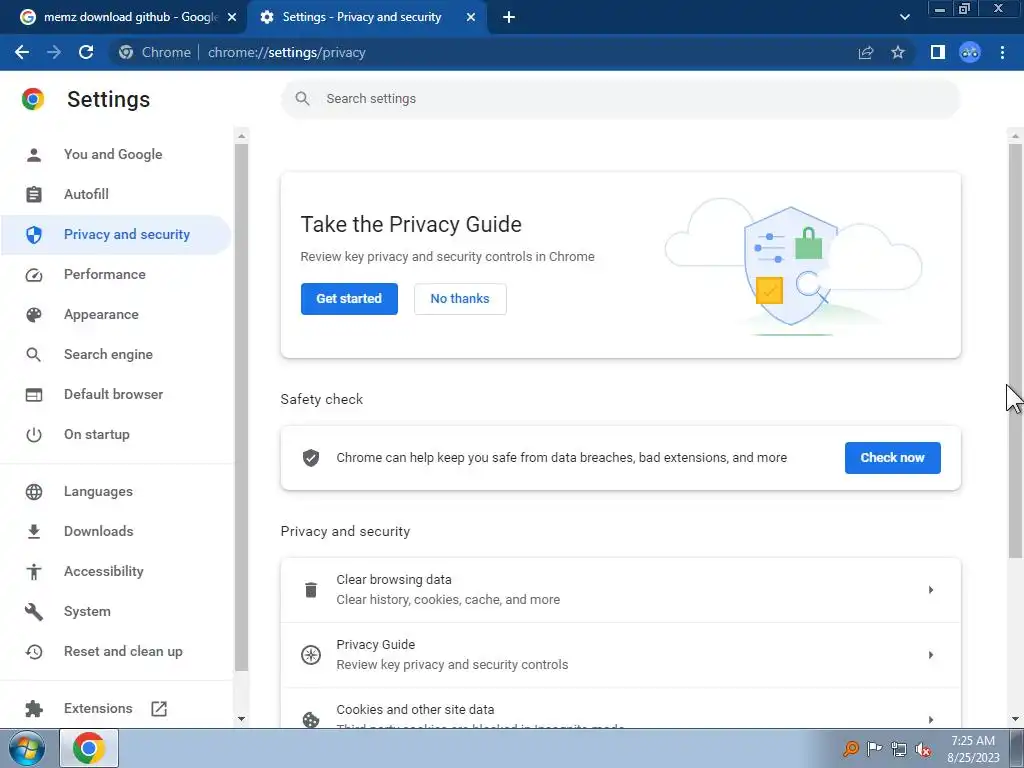Click the muted volume tray icon

(x=923, y=749)
